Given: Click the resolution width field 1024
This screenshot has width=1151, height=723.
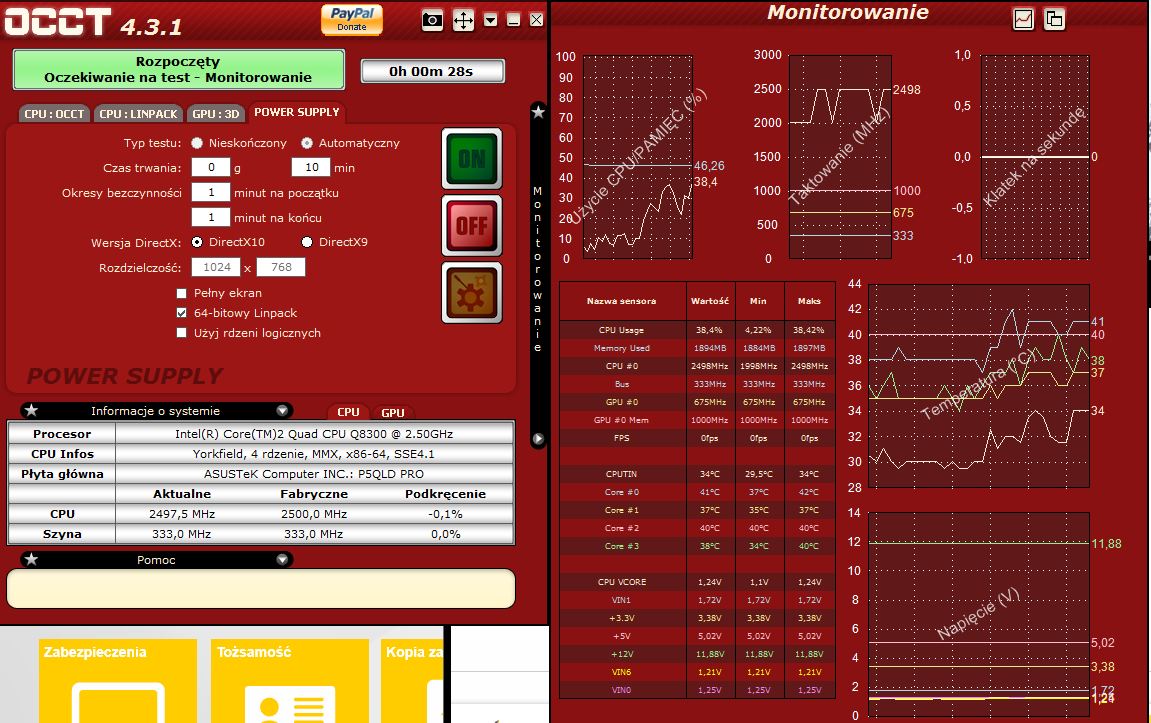Looking at the screenshot, I should tap(216, 267).
